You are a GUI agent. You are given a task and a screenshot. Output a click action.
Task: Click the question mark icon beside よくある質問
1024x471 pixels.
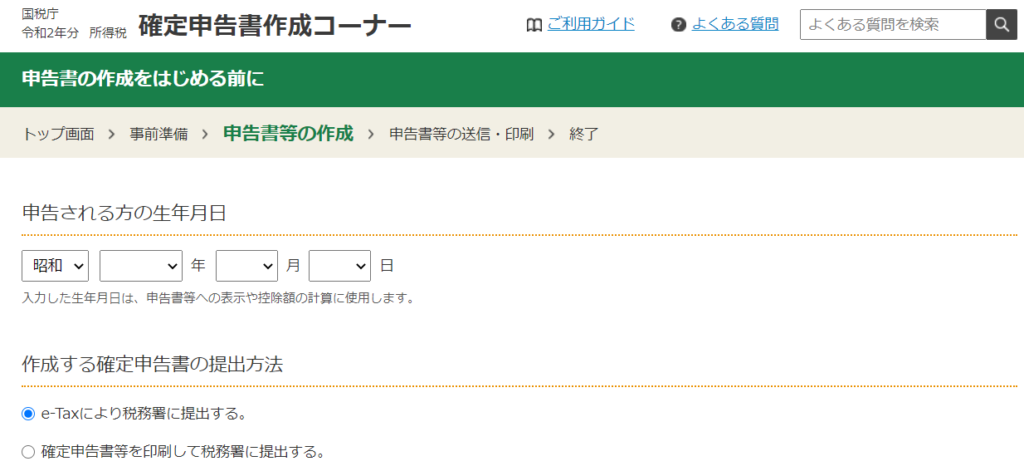pyautogui.click(x=679, y=25)
